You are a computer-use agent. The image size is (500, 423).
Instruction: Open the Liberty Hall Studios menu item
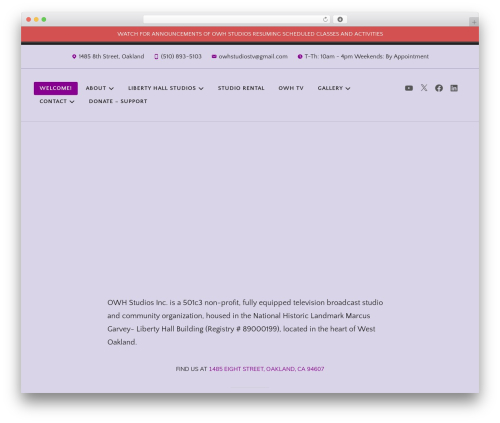tap(162, 88)
